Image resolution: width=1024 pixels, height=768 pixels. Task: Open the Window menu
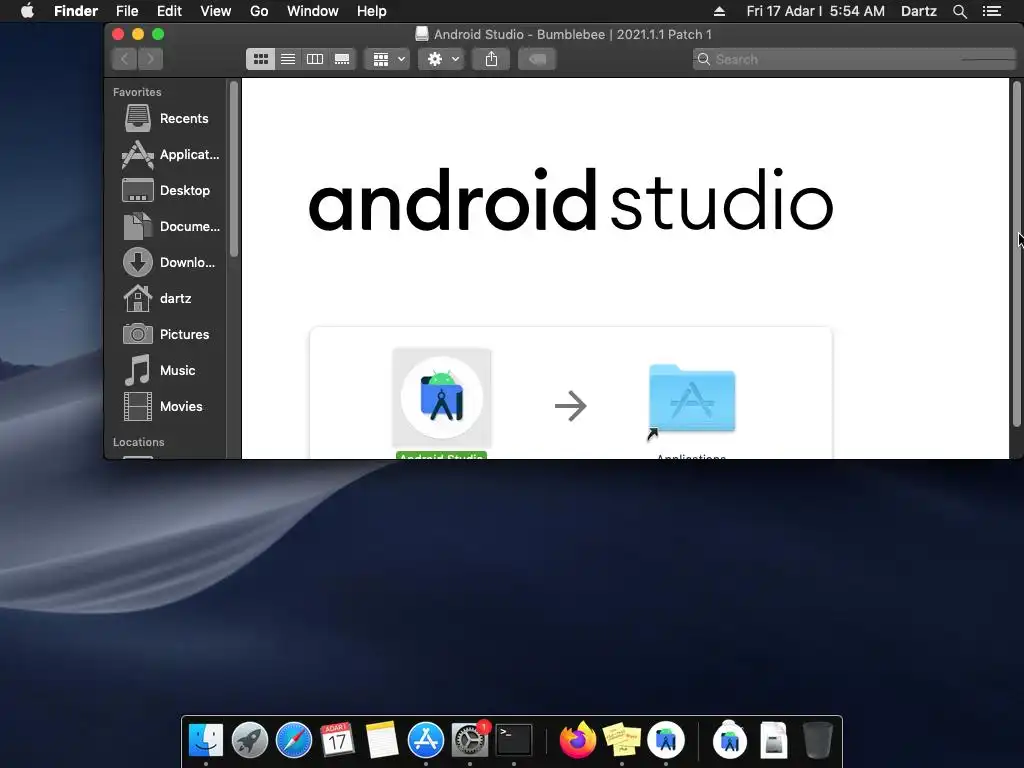[312, 11]
